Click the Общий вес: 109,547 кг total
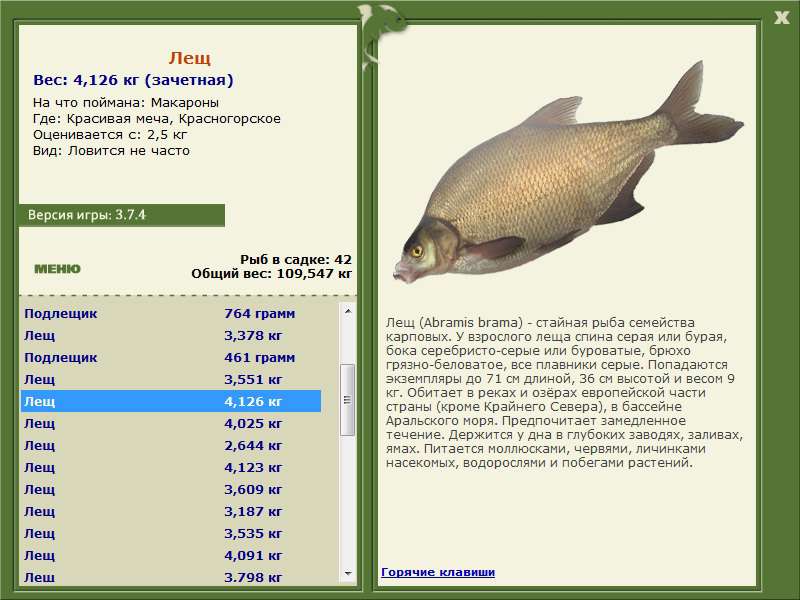 [x=271, y=273]
